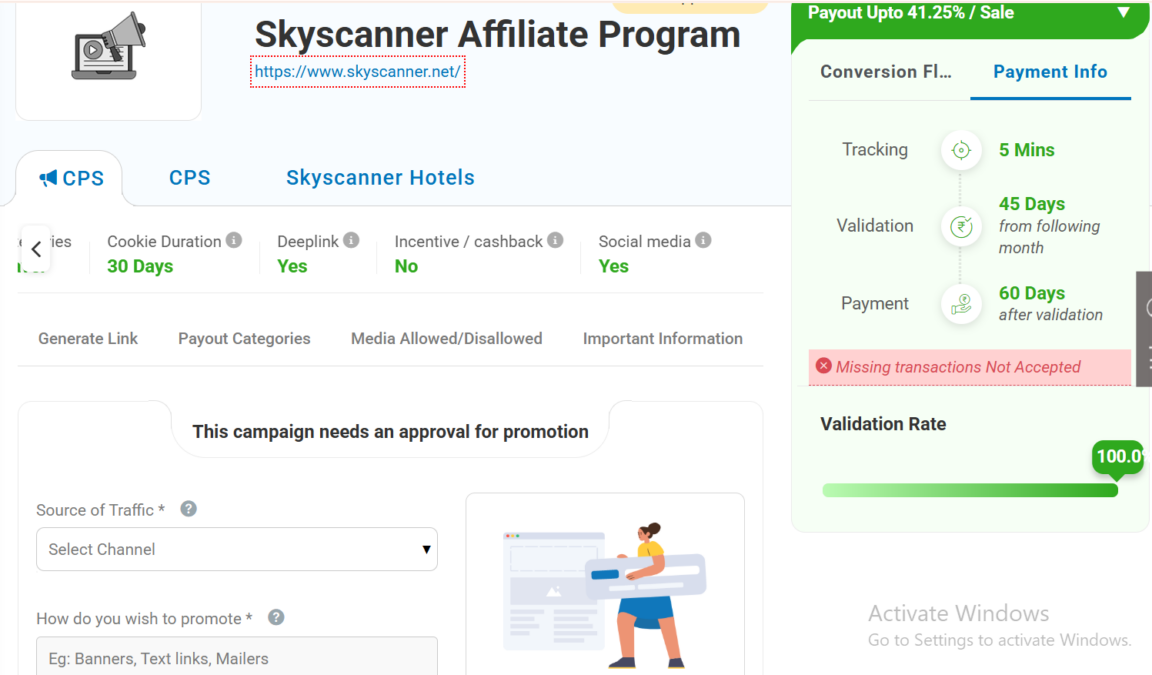Open the Select Channel dropdown
The image size is (1152, 675).
[x=237, y=549]
